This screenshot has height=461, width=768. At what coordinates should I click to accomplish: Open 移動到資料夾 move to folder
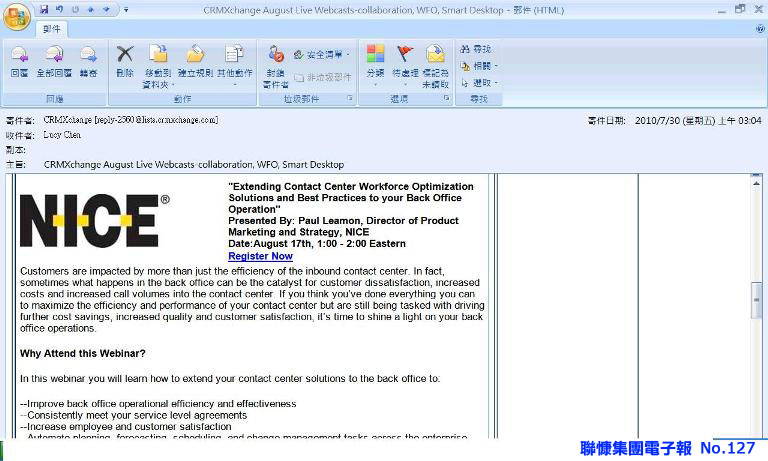coord(158,67)
